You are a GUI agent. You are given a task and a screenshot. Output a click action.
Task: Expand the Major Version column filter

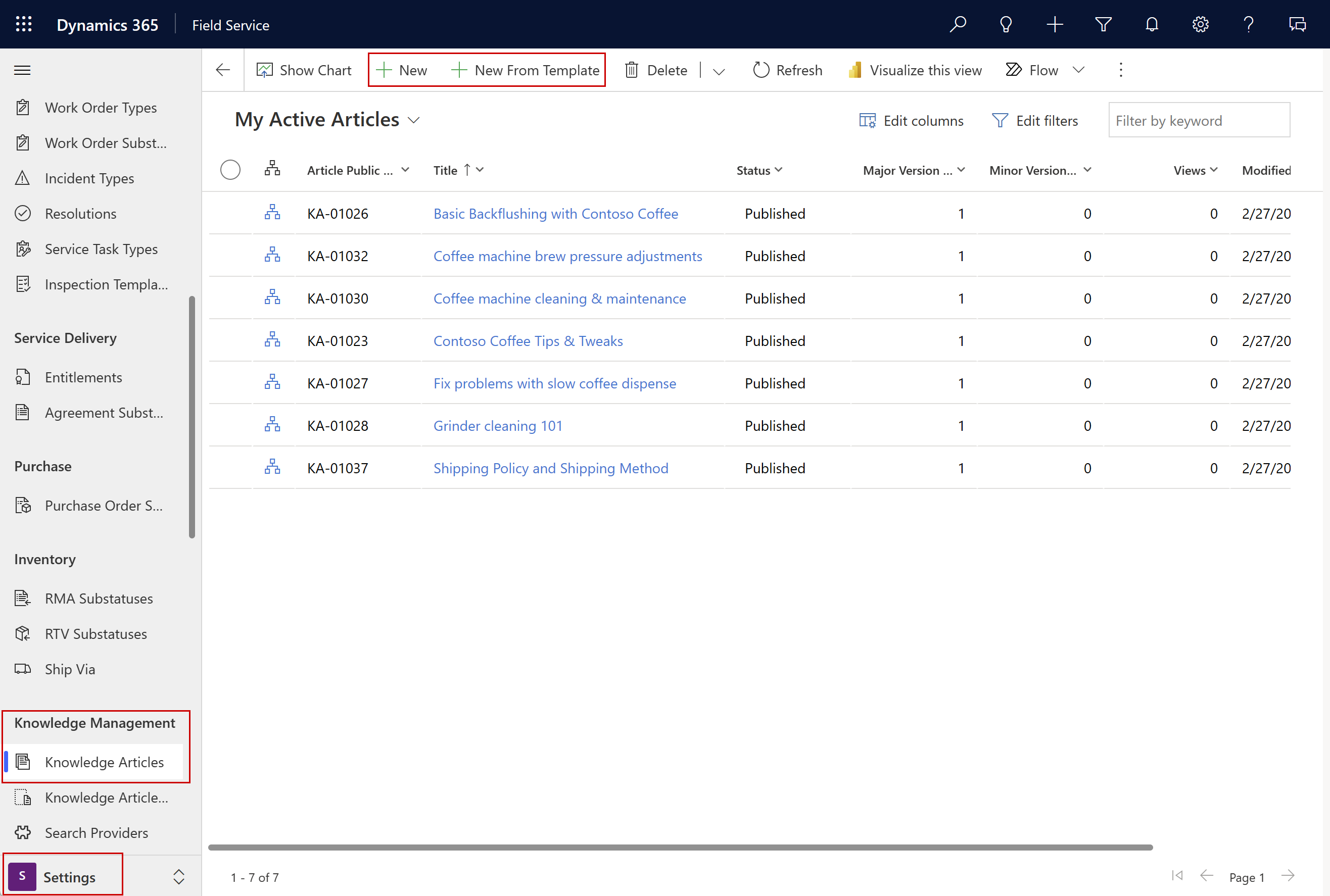click(x=958, y=169)
